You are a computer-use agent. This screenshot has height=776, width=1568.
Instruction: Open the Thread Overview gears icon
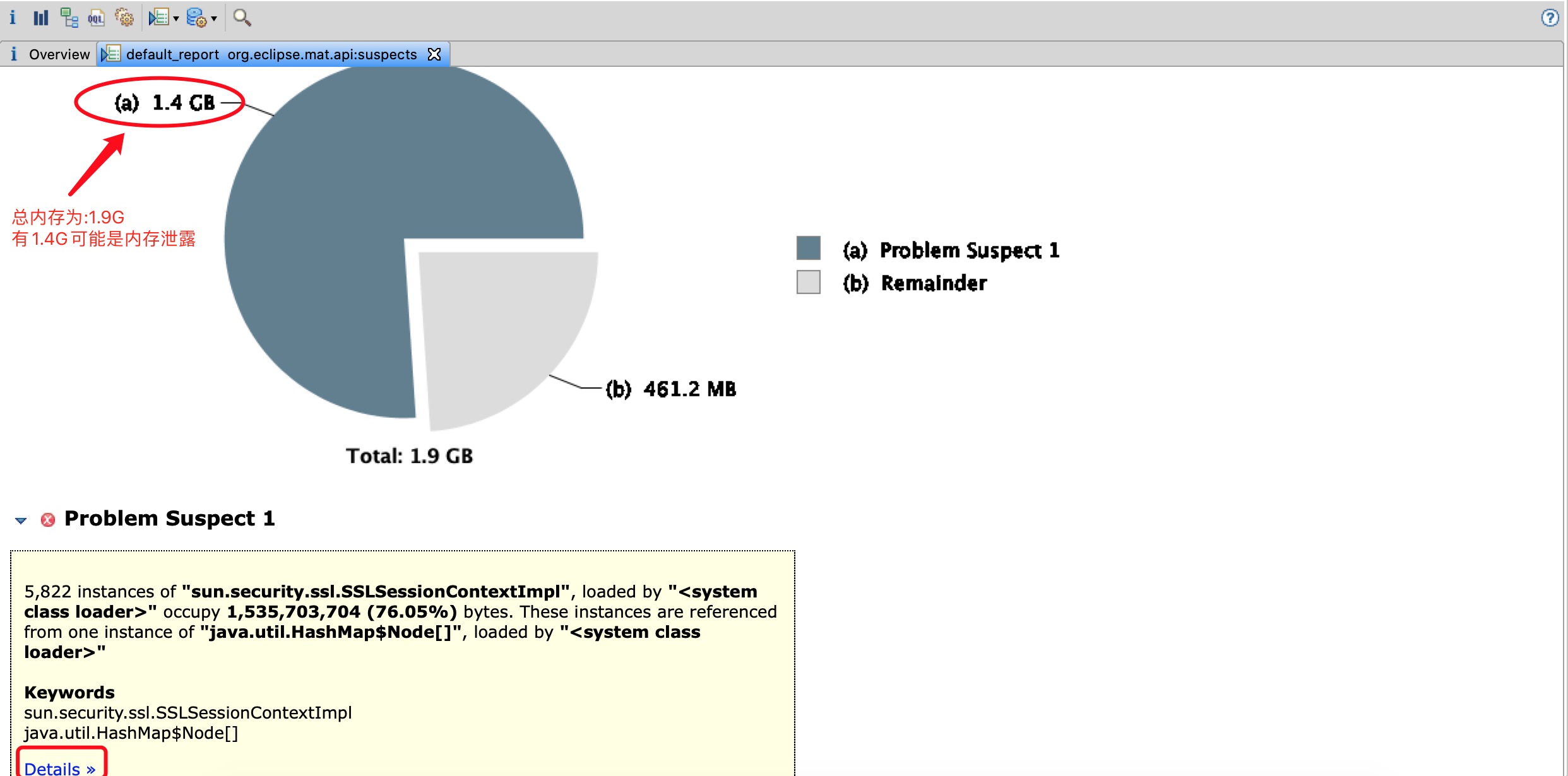click(x=124, y=18)
